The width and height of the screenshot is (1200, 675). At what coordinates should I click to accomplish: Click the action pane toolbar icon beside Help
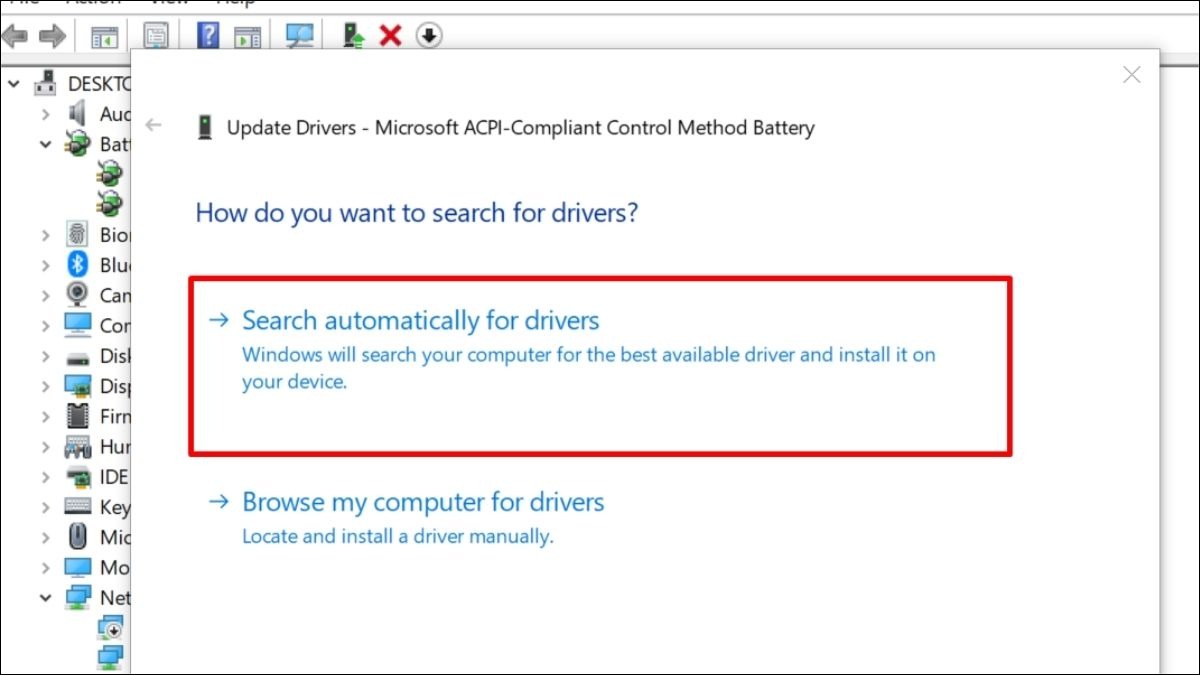coord(247,37)
